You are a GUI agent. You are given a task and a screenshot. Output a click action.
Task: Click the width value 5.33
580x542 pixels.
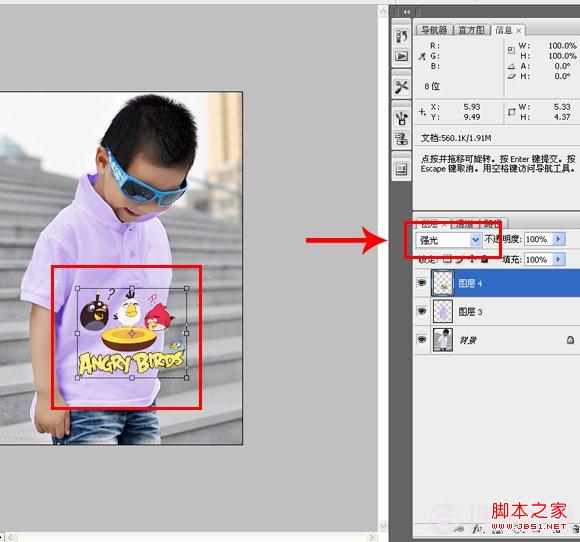(562, 107)
